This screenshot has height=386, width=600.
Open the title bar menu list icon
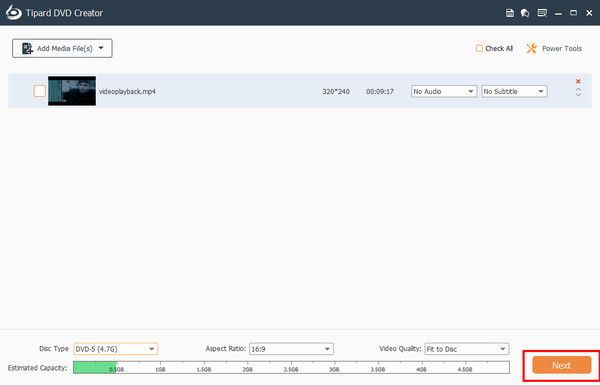pos(542,13)
